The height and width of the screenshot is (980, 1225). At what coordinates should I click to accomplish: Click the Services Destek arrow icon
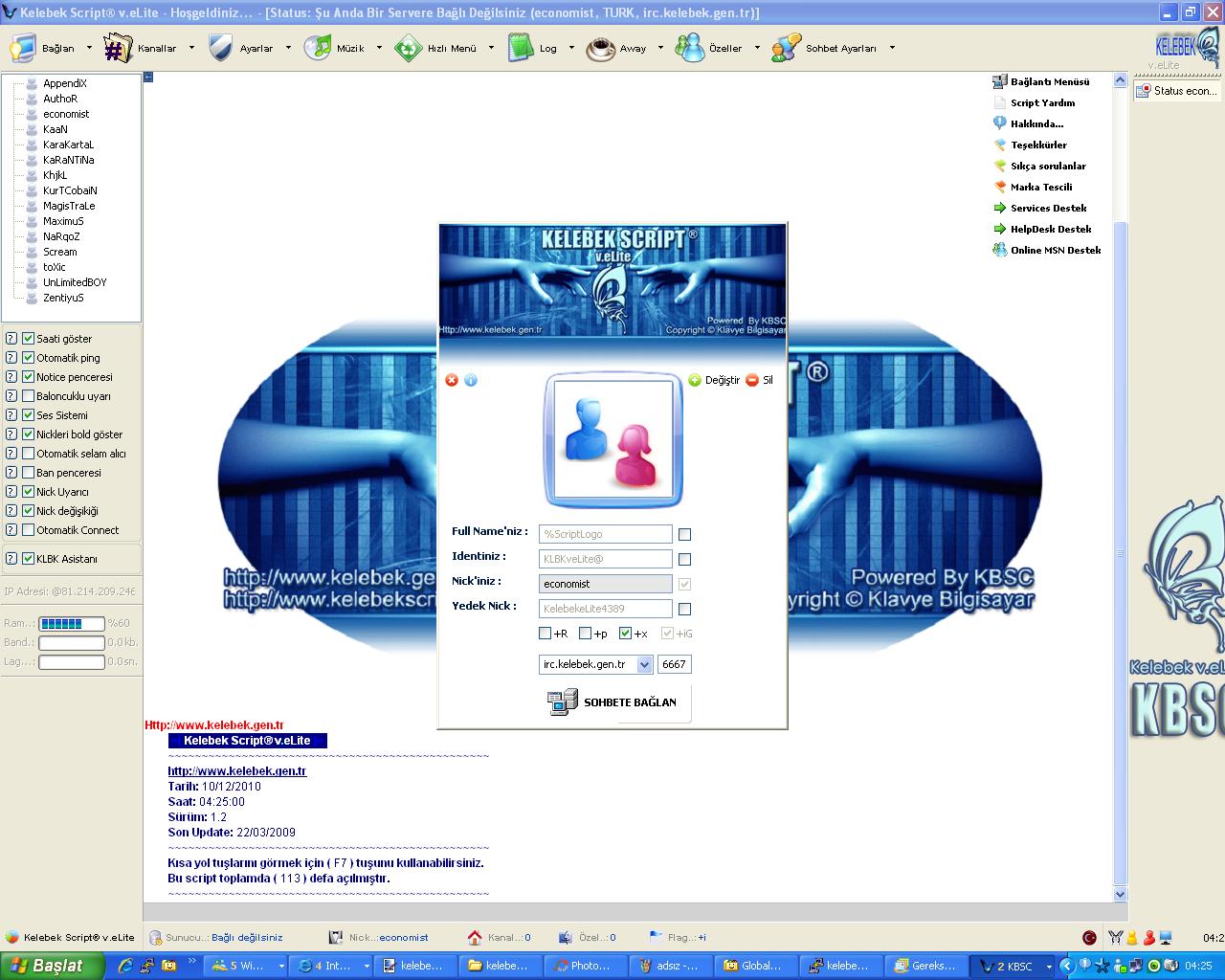click(1000, 208)
